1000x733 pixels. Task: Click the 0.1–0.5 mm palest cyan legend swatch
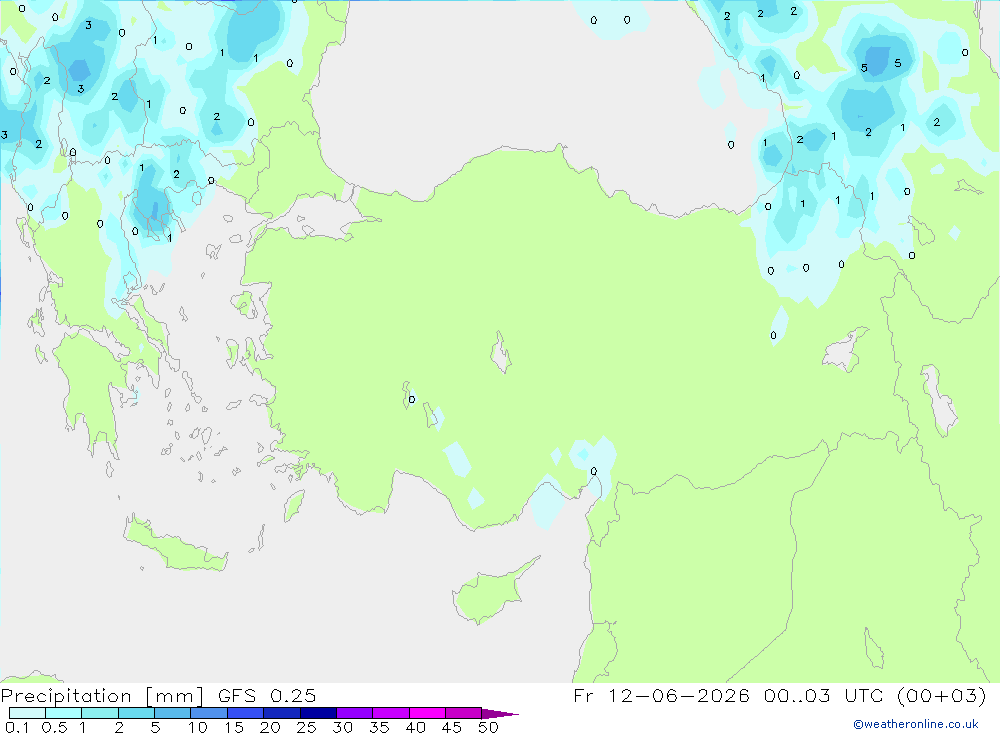[x=27, y=713]
